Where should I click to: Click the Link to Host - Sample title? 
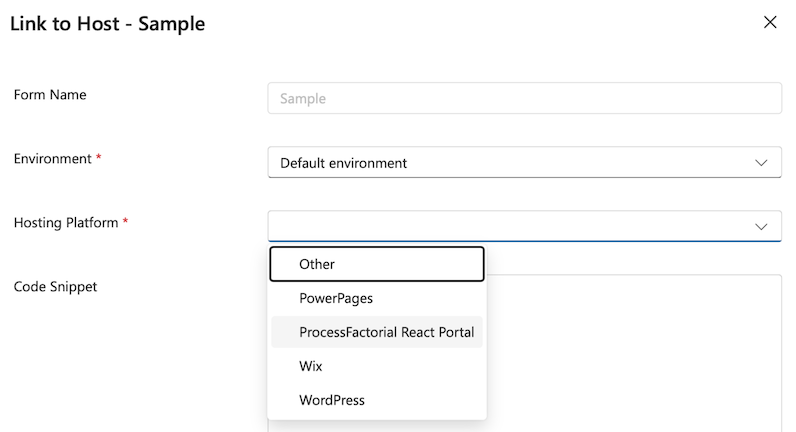click(108, 24)
